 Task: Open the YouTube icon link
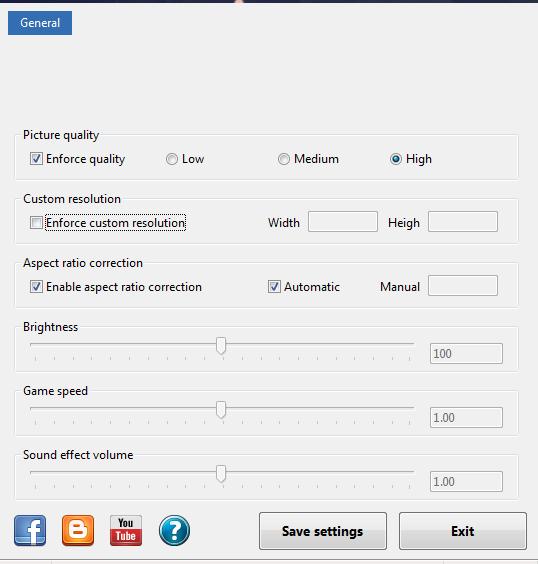point(126,531)
